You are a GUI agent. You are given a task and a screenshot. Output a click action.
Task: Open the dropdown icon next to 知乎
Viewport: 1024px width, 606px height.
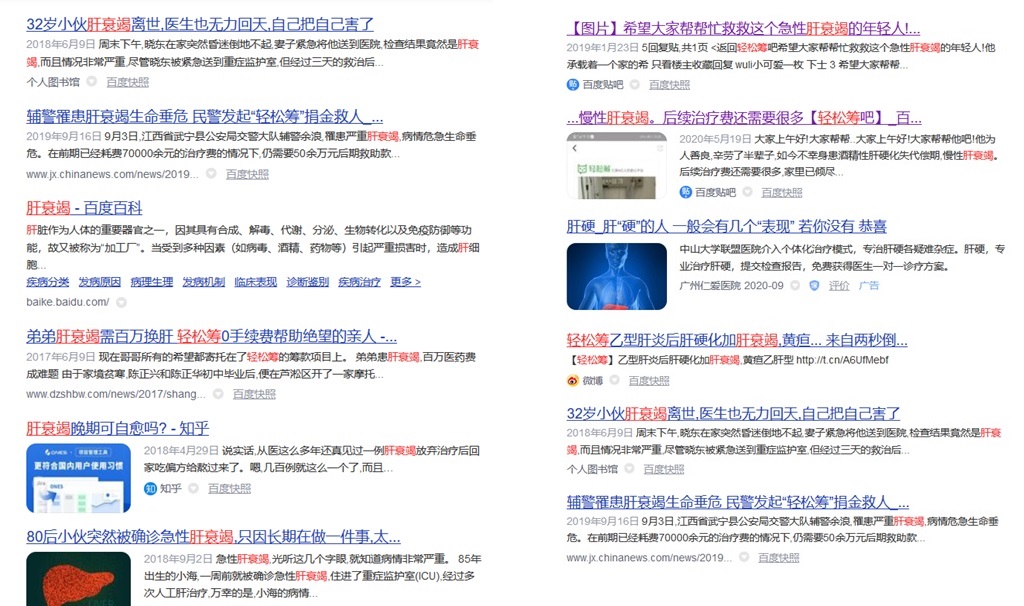pyautogui.click(x=193, y=488)
